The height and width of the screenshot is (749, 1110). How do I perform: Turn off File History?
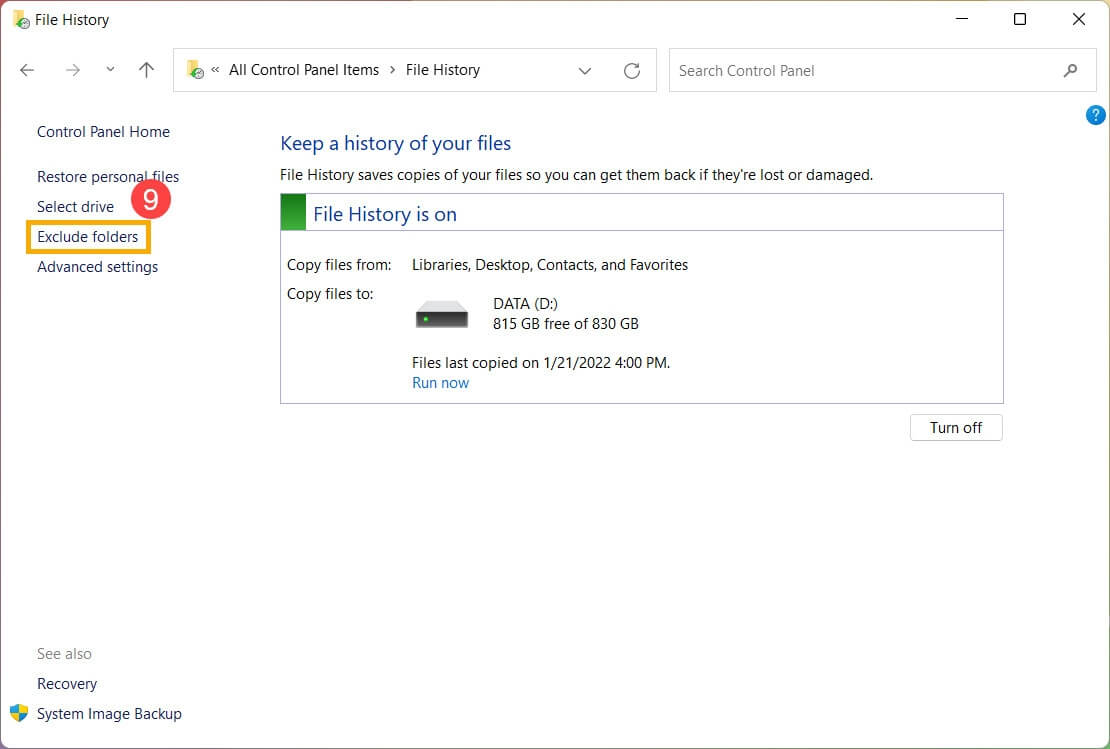pos(955,428)
